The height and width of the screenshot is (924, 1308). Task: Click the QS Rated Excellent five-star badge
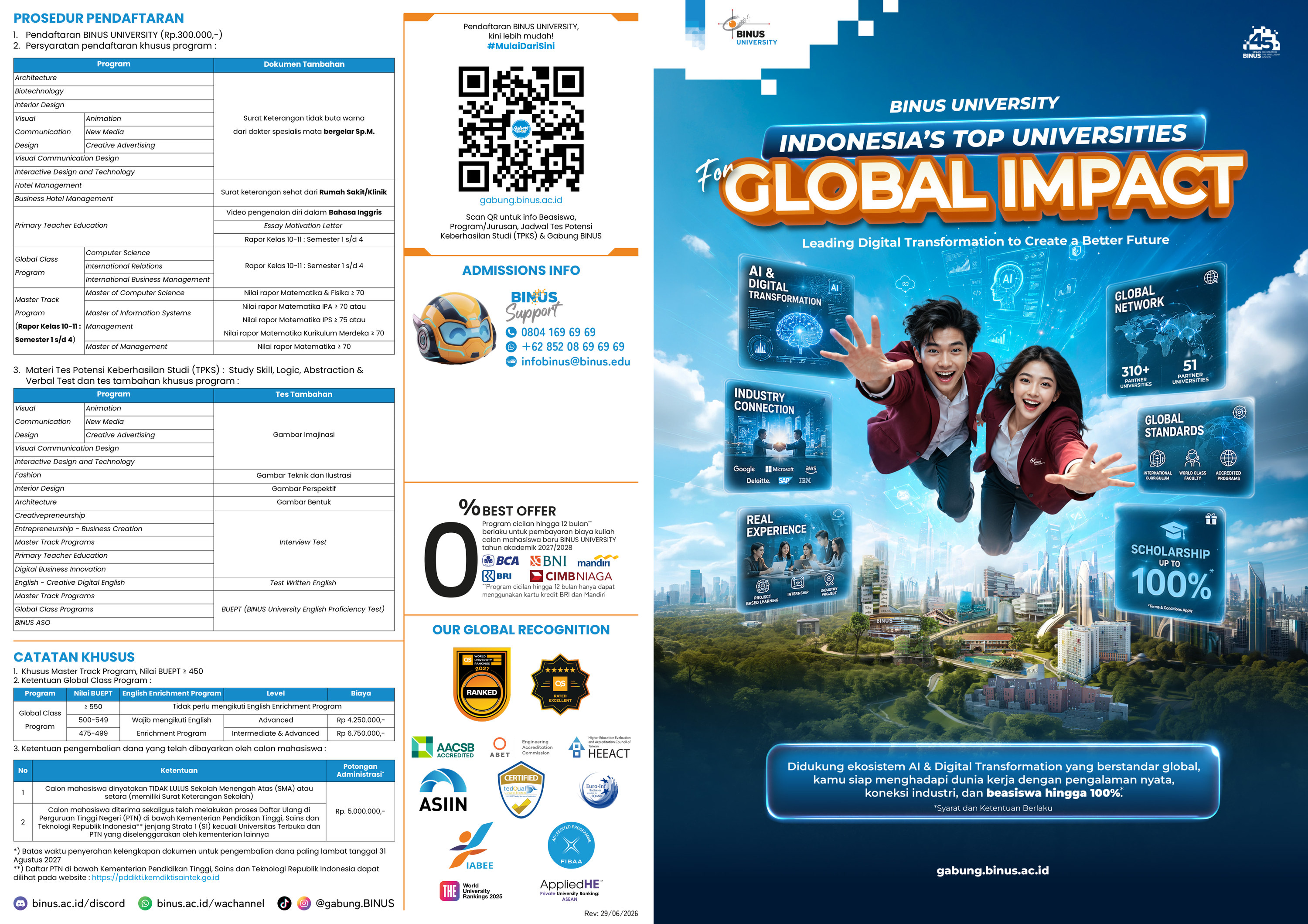point(560,684)
